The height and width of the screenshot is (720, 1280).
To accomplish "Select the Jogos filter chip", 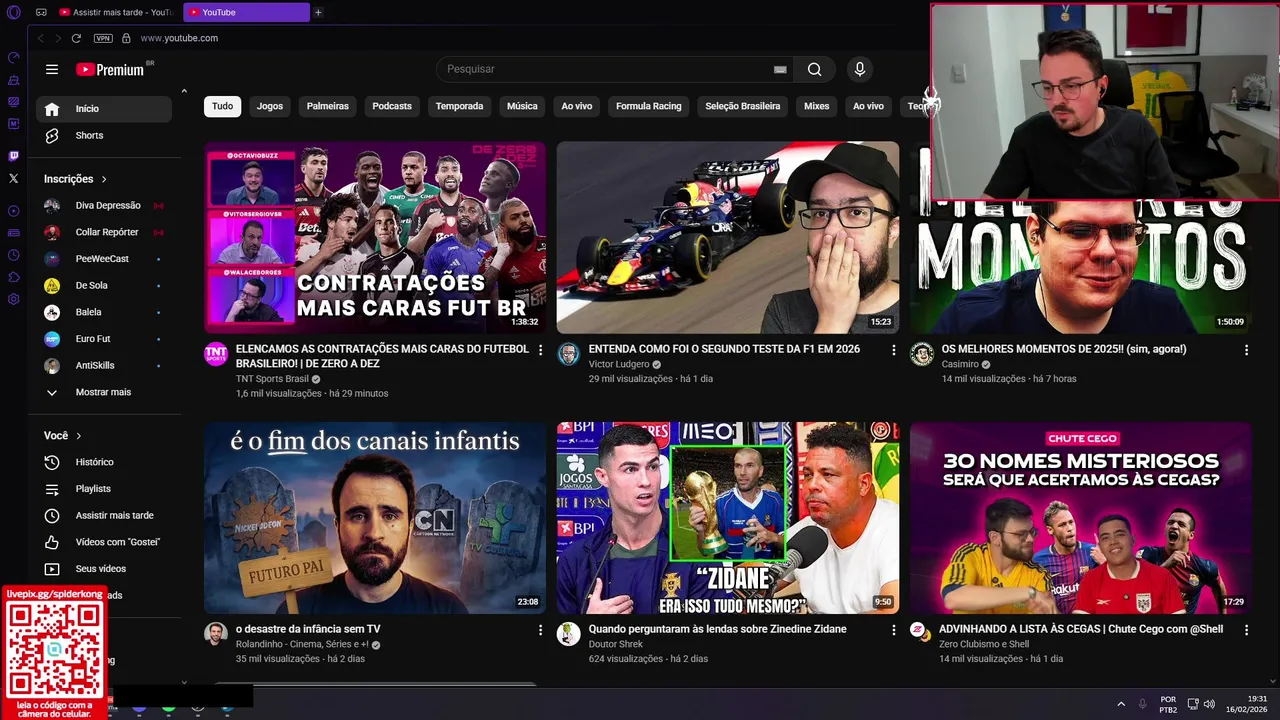I will point(270,106).
